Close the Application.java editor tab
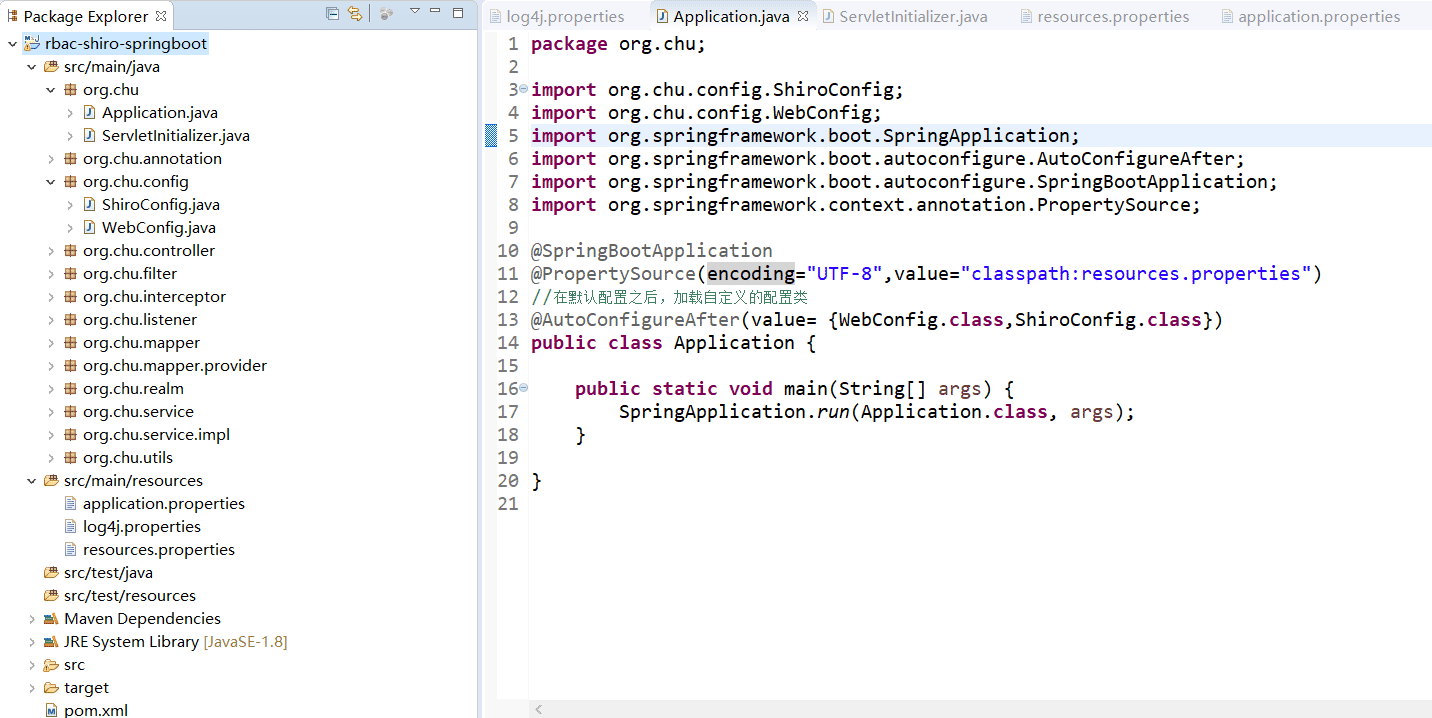 coord(803,16)
